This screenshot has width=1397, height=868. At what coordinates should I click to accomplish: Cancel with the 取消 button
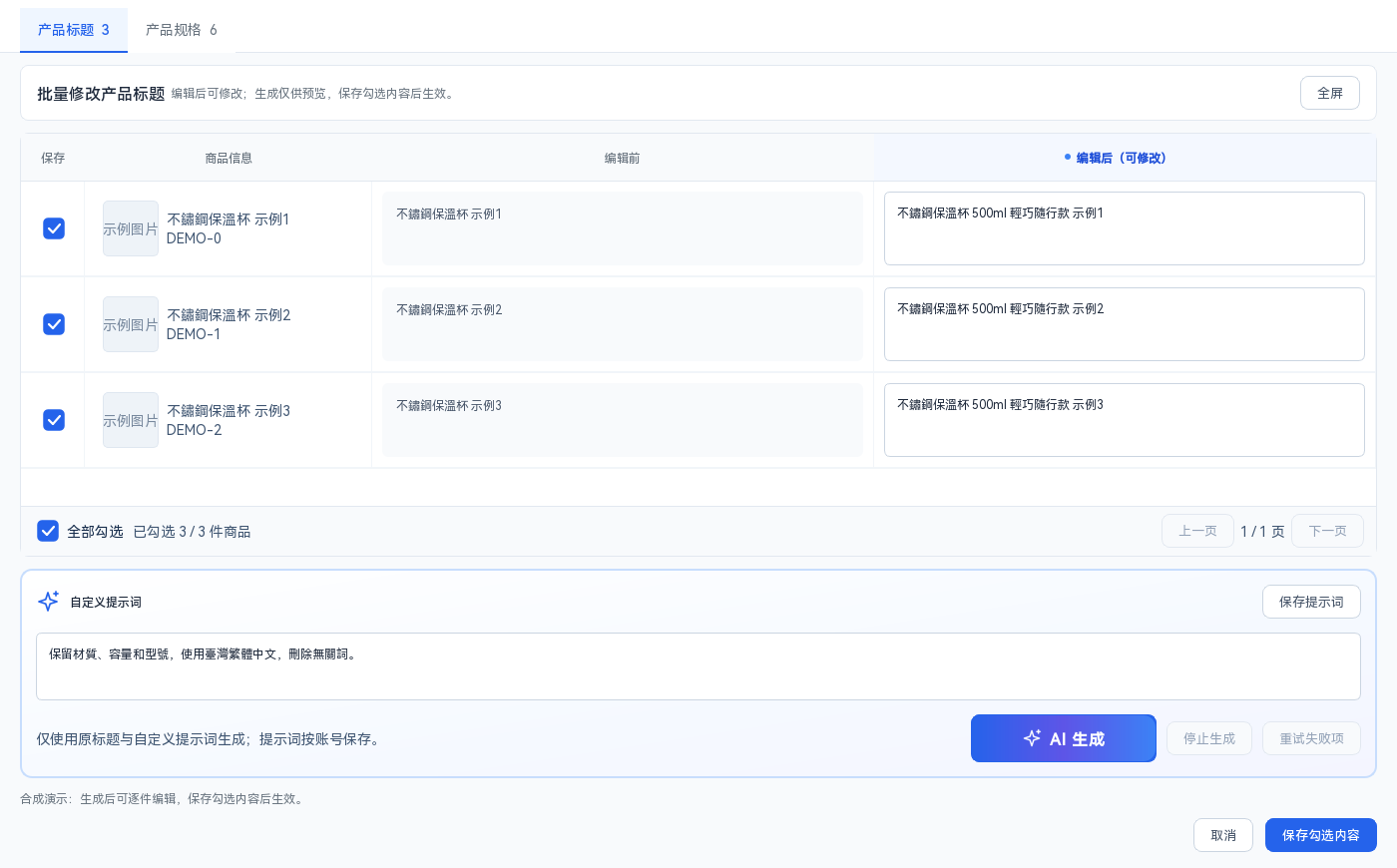click(1223, 835)
